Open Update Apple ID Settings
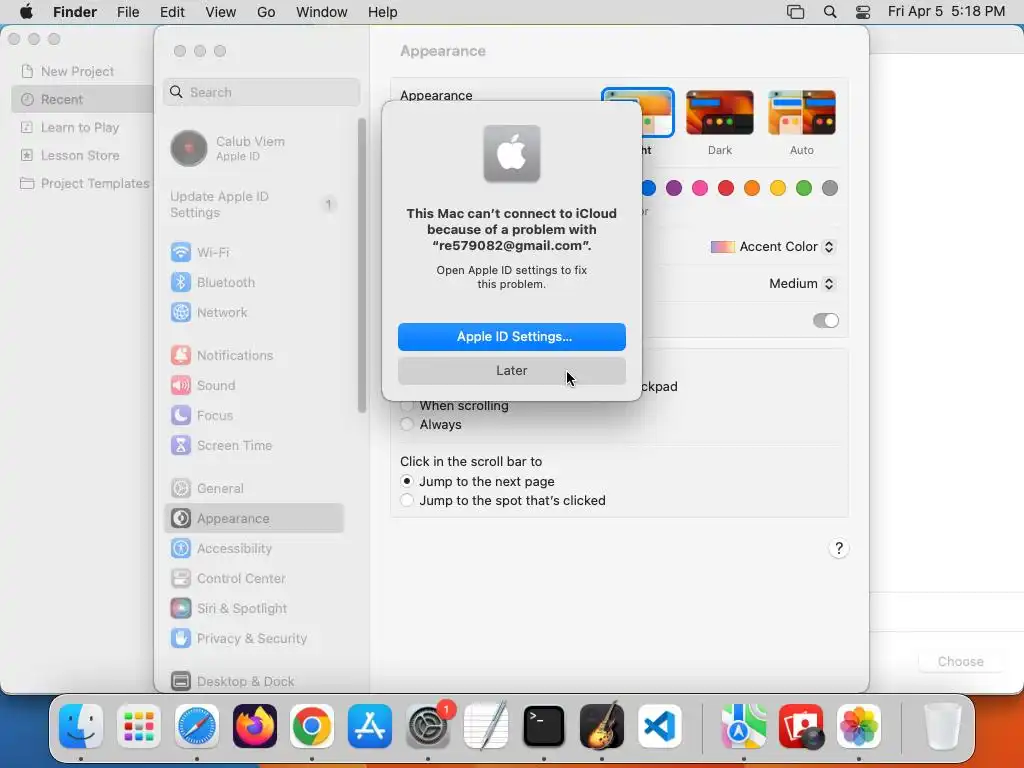This screenshot has width=1024, height=768. click(x=254, y=204)
